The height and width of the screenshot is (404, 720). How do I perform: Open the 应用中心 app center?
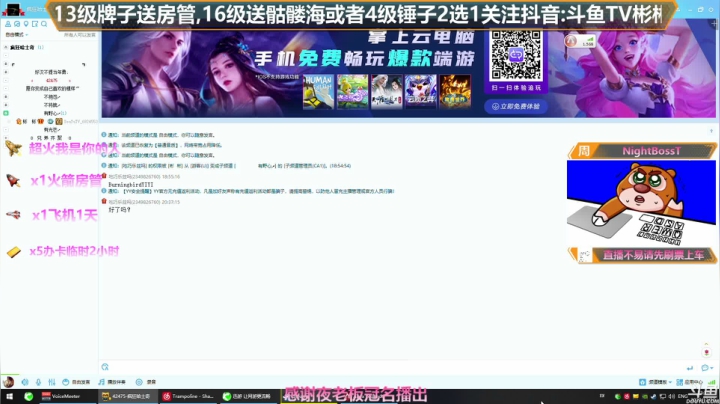690,382
